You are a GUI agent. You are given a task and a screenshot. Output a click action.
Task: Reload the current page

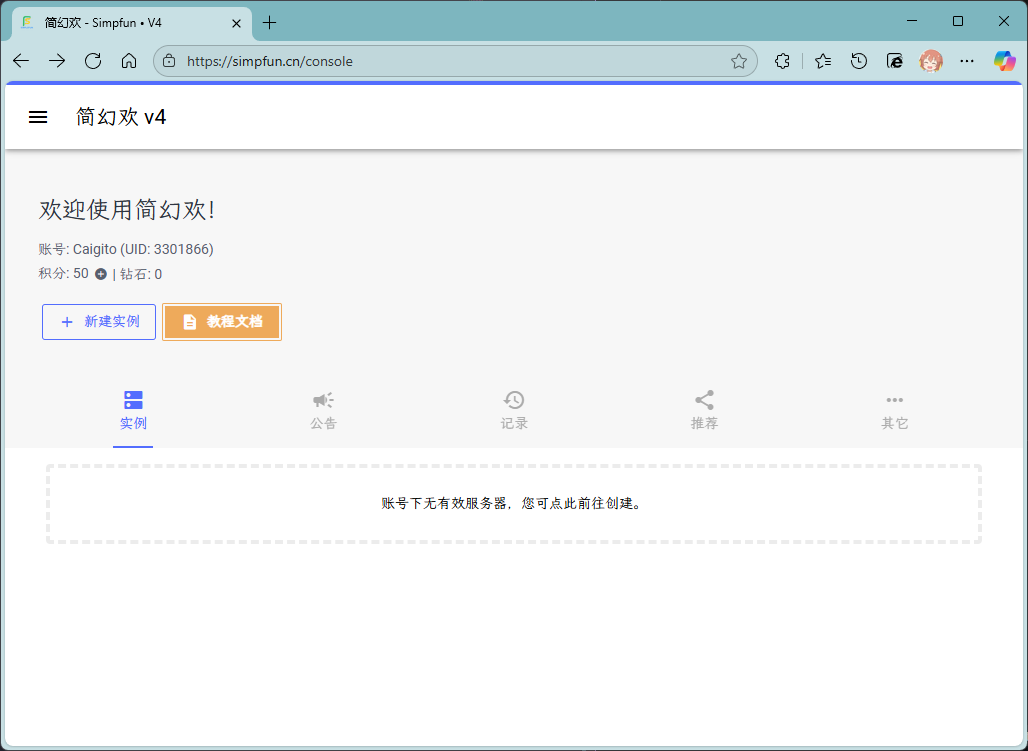[93, 61]
